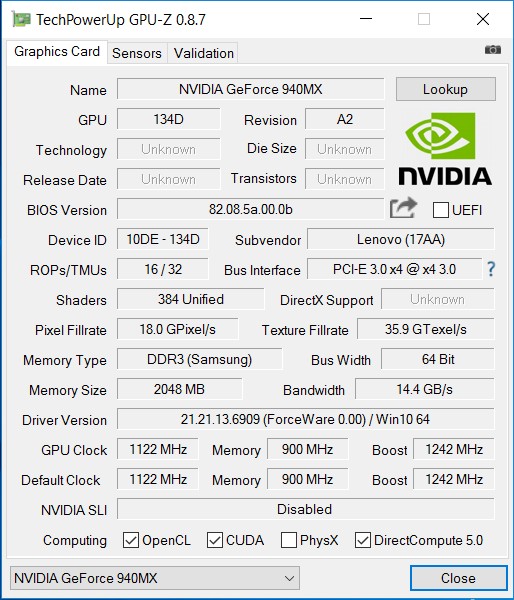Click the Close button
Image resolution: width=514 pixels, height=600 pixels.
coord(459,578)
